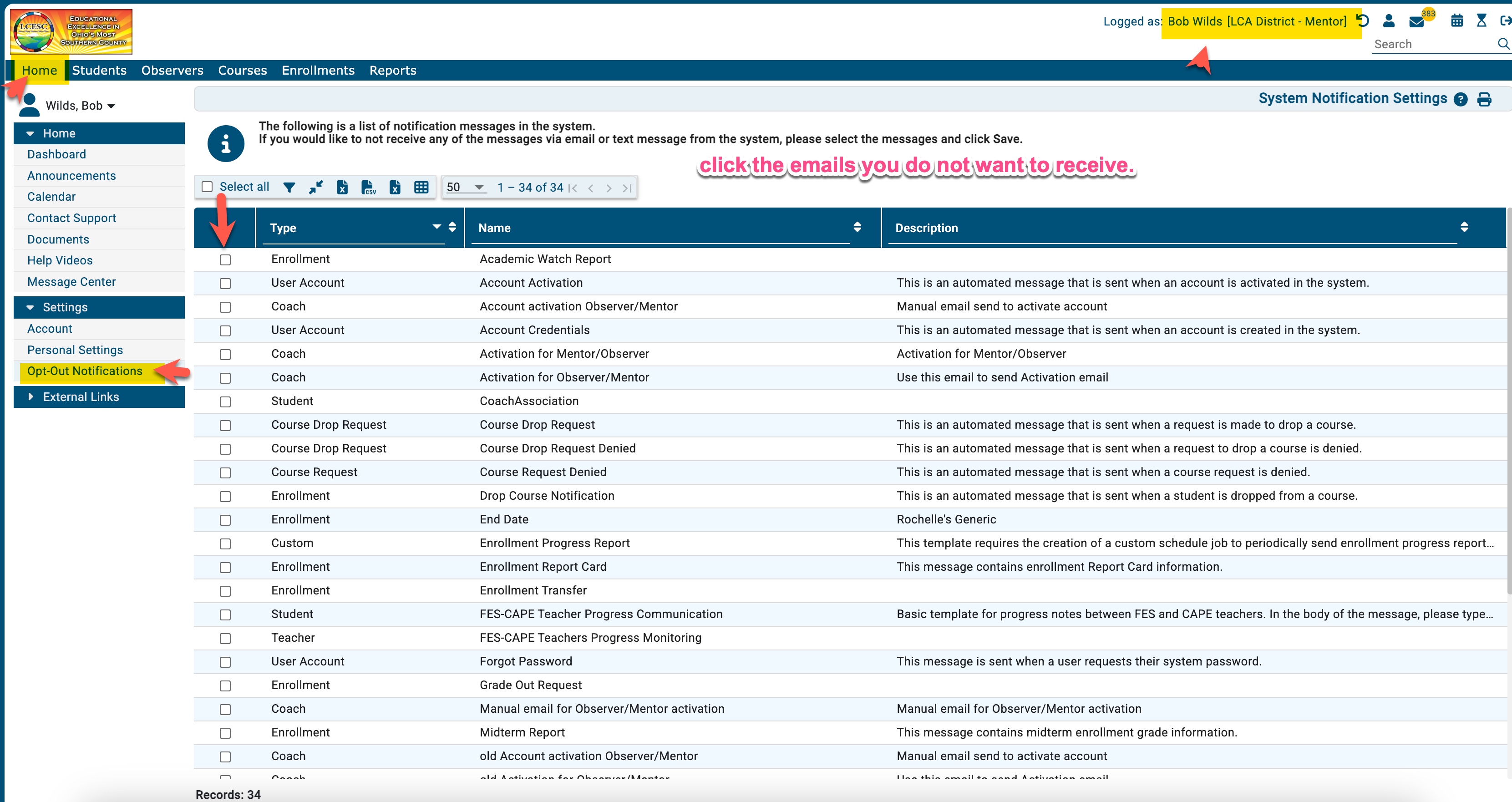
Task: Open the help question mark icon
Action: [x=1461, y=99]
